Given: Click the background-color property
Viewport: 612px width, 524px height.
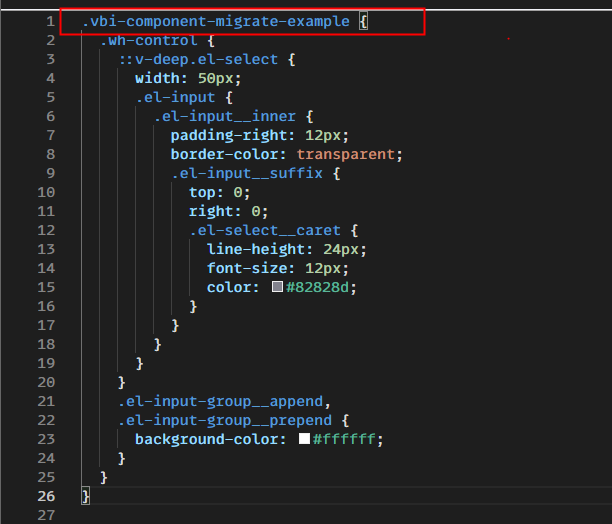Looking at the screenshot, I should pyautogui.click(x=207, y=439).
